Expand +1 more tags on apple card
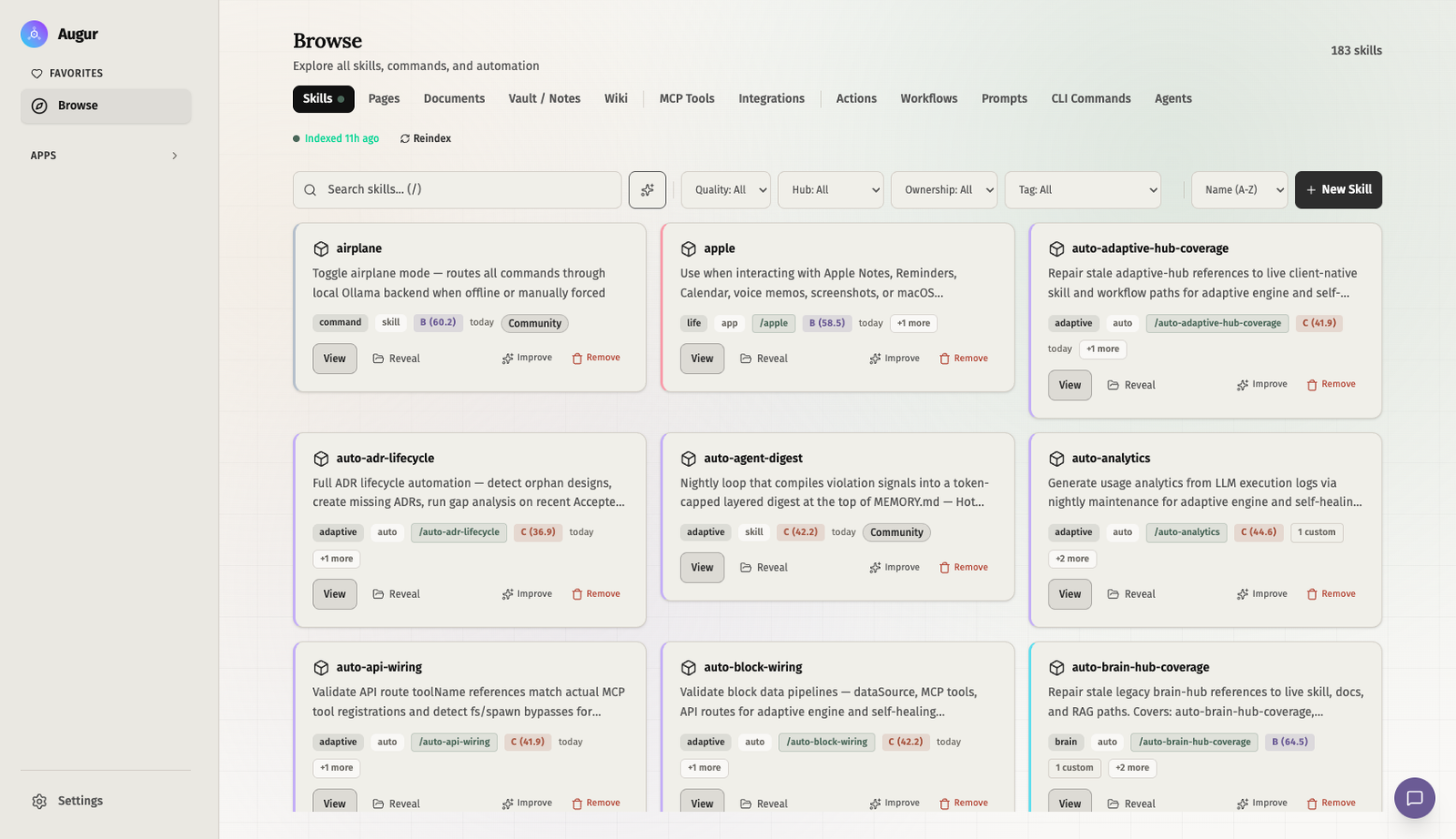The height and width of the screenshot is (839, 1456). click(914, 323)
